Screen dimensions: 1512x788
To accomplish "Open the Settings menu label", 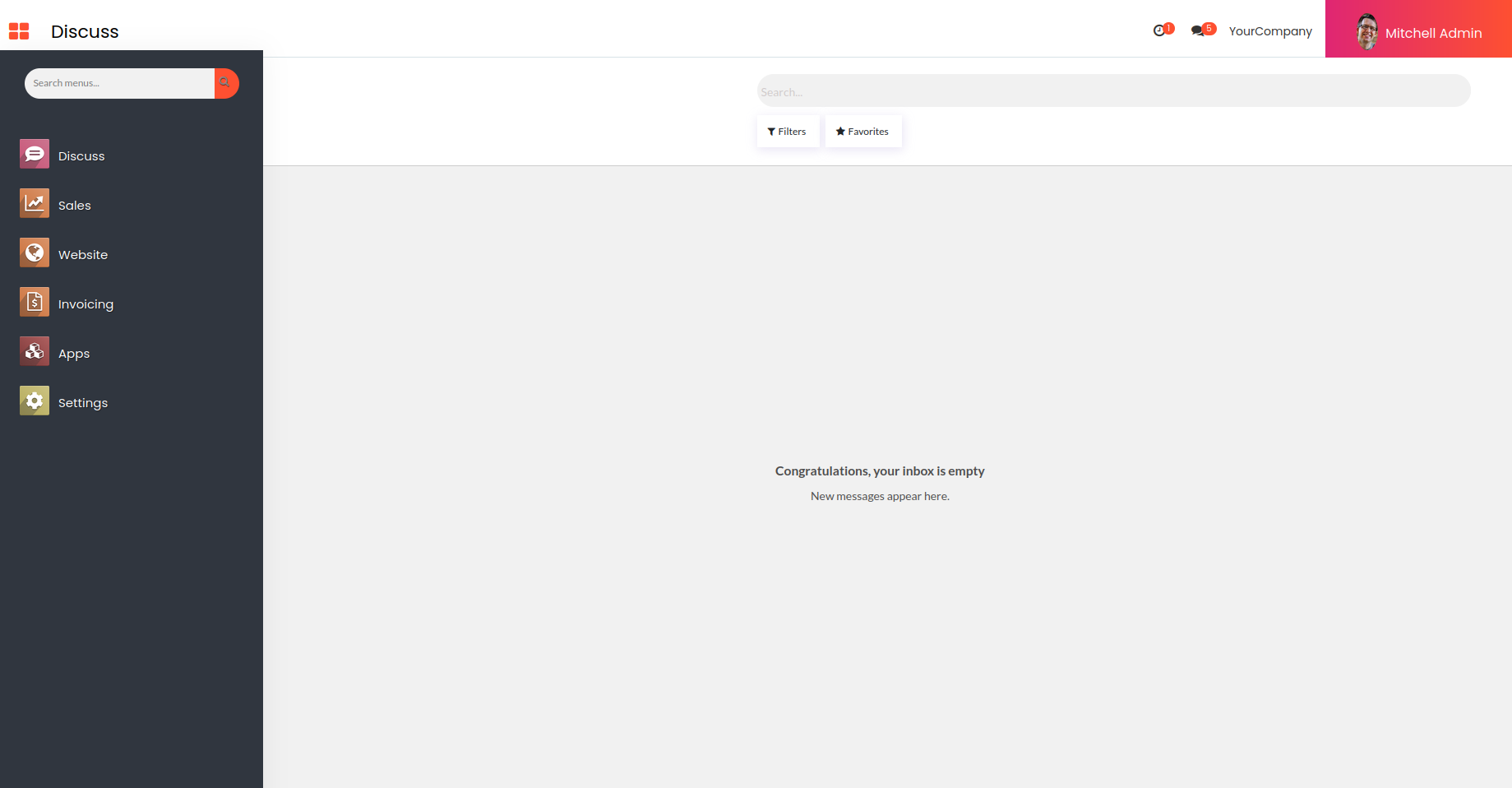I will [x=83, y=403].
